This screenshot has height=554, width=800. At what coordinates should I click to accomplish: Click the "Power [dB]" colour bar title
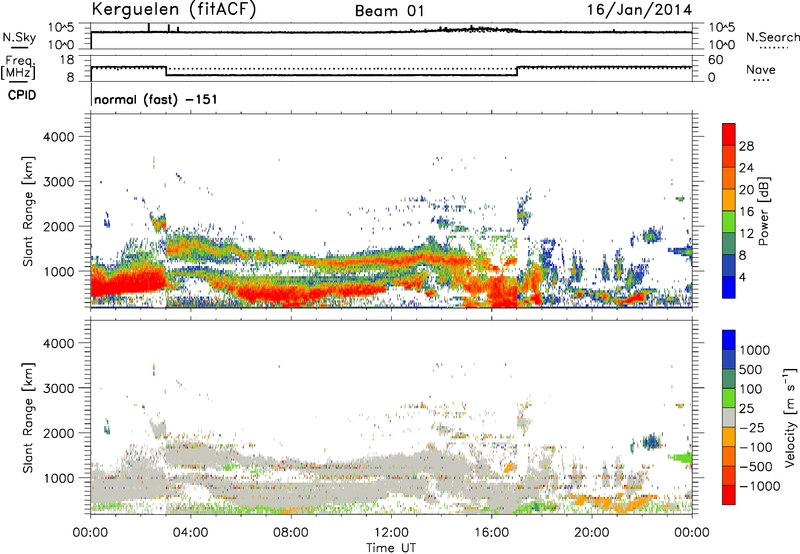[x=764, y=211]
